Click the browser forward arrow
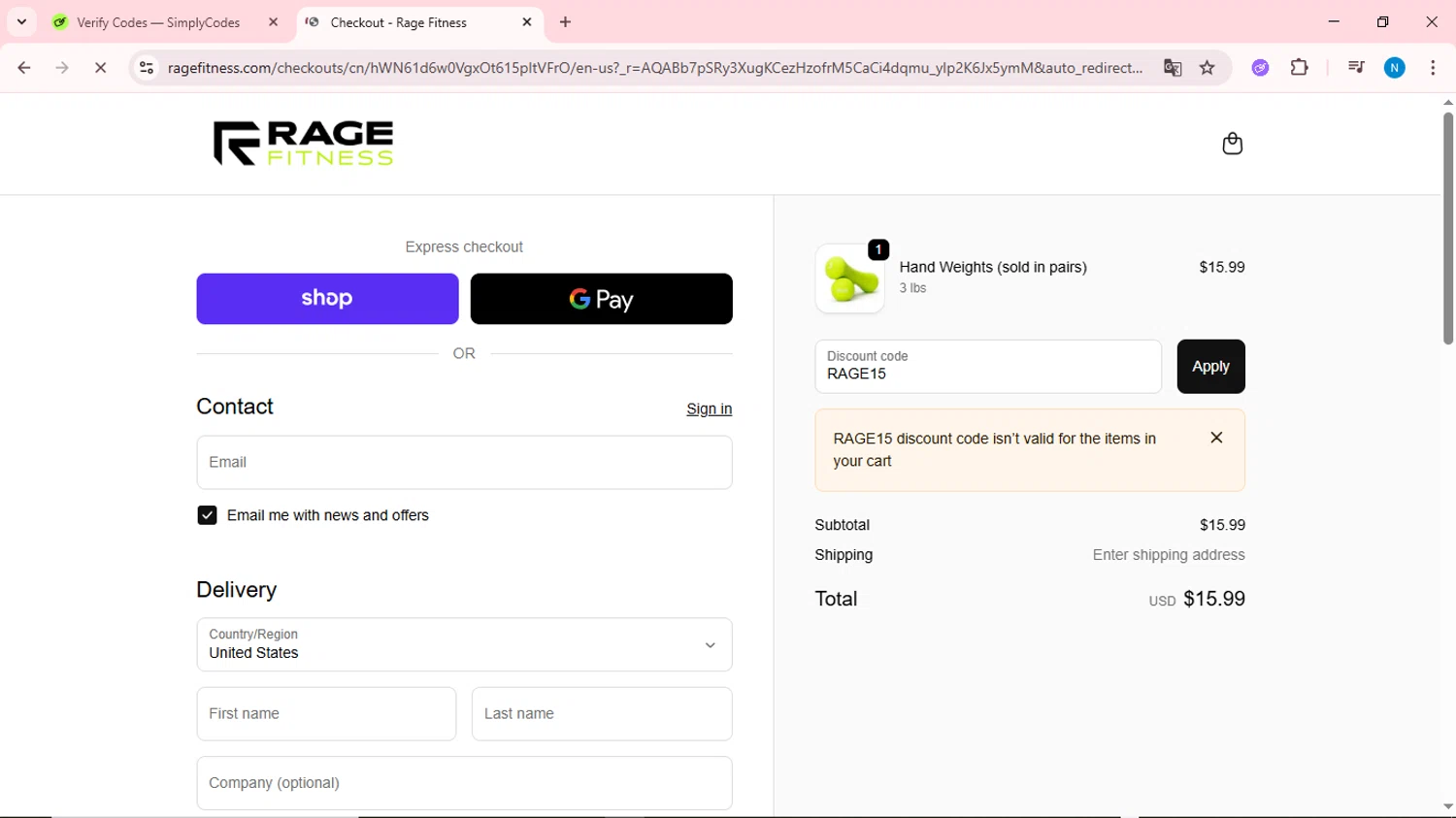1456x818 pixels. point(62,68)
